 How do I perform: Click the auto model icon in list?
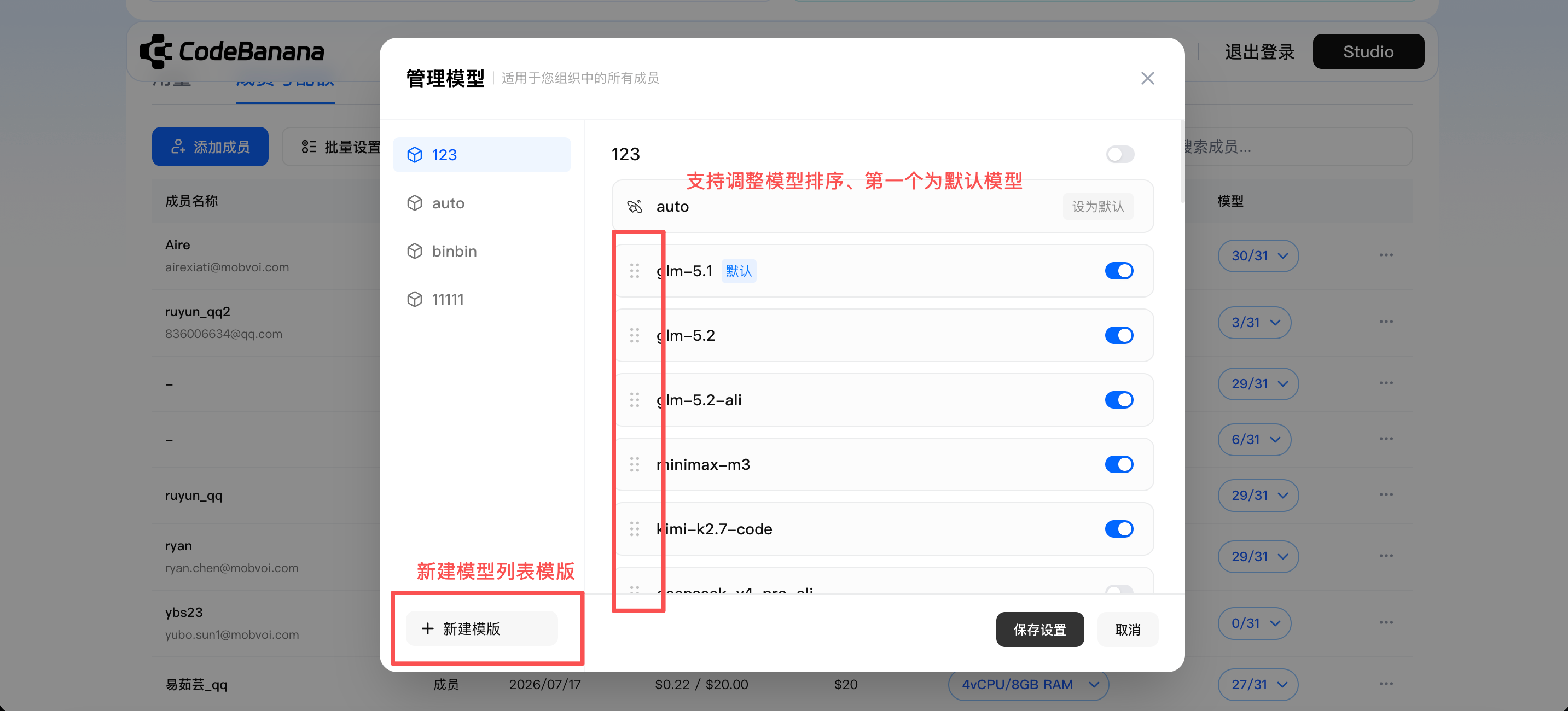pyautogui.click(x=634, y=206)
